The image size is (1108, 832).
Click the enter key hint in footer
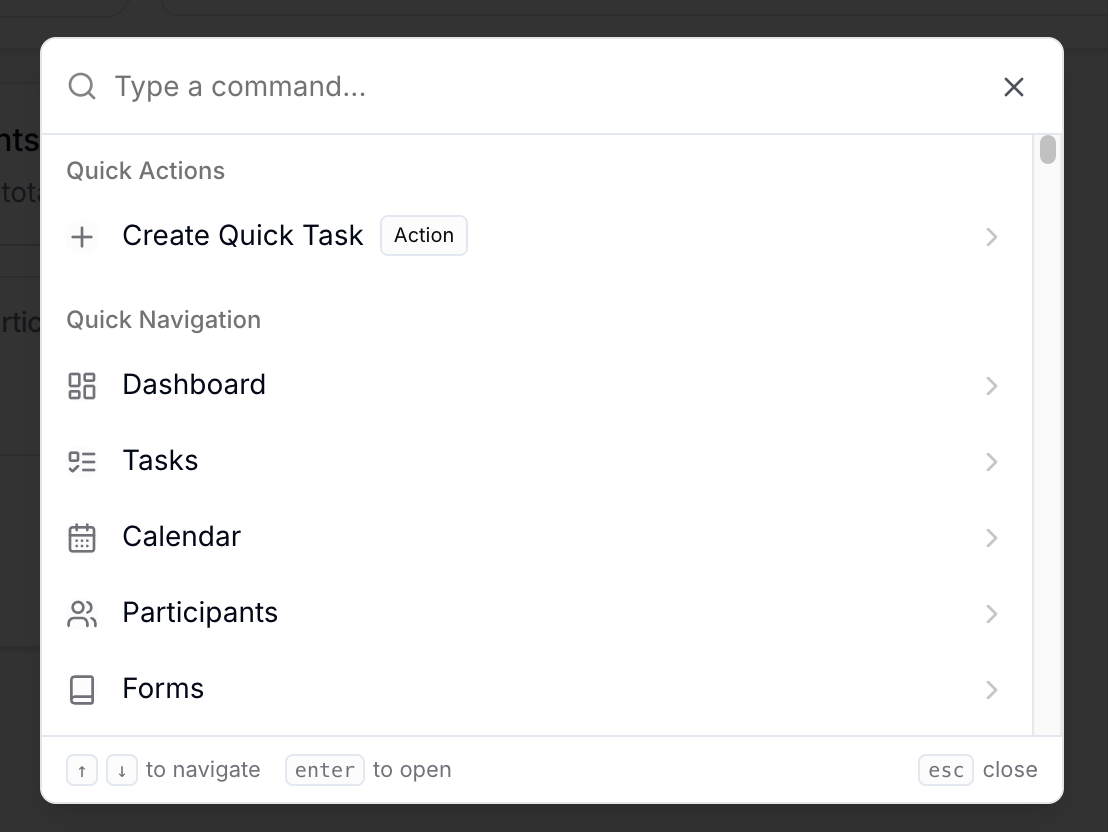coord(325,770)
